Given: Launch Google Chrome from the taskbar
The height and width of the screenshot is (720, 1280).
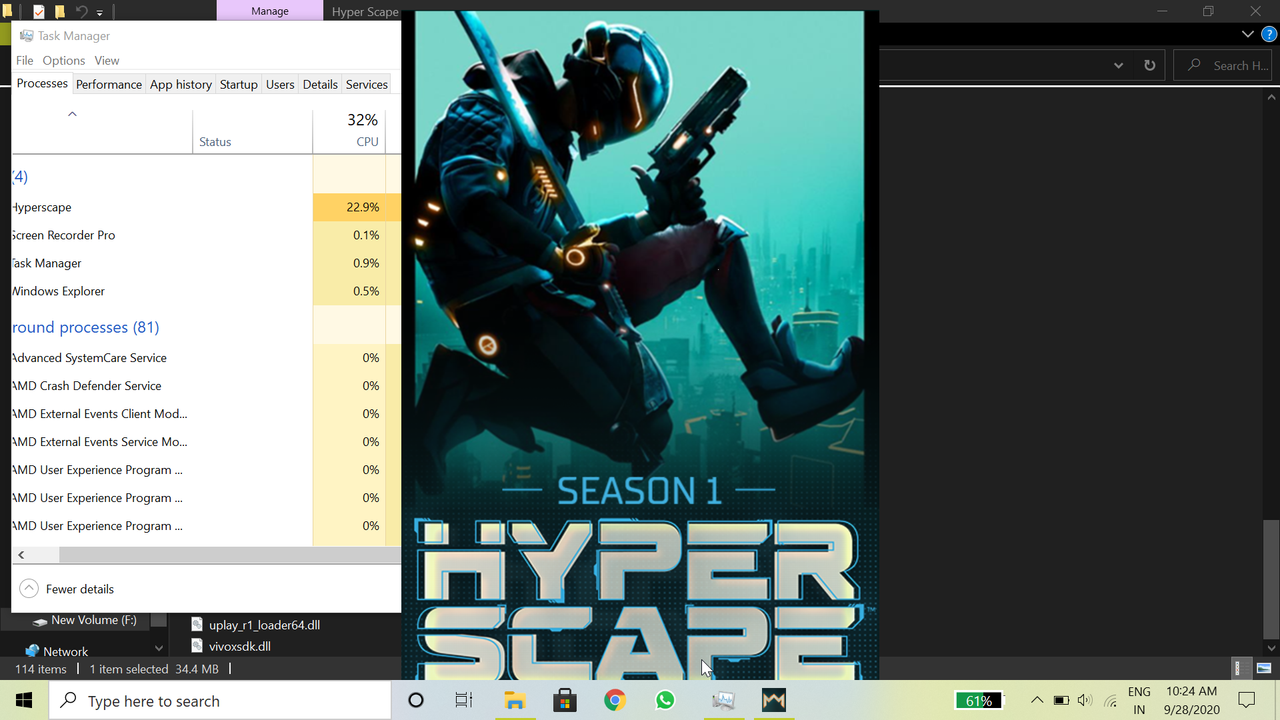Looking at the screenshot, I should [615, 700].
